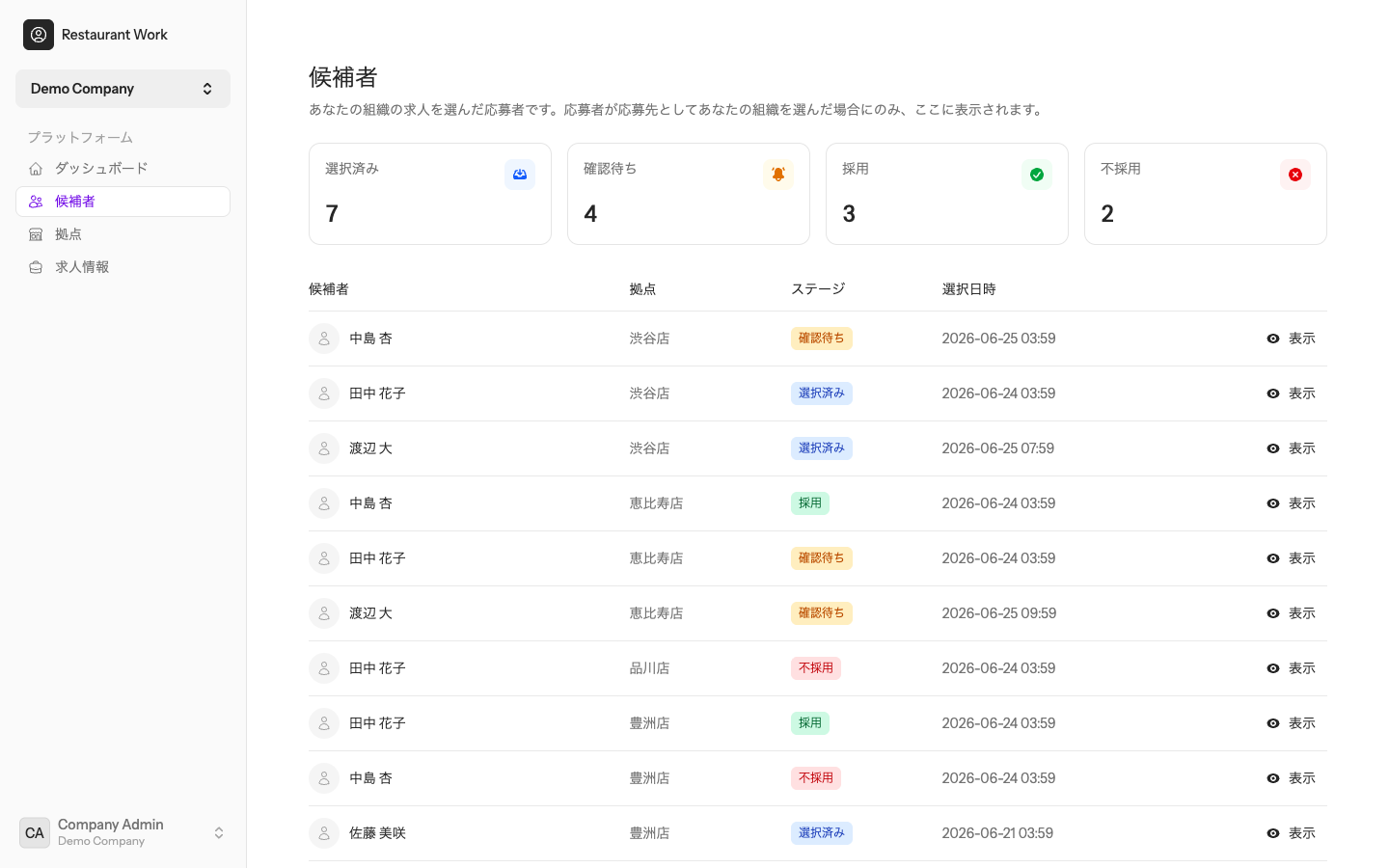Click the eye icon in 中島 杏 豊洲店 row
This screenshot has height=868, width=1389.
[1273, 778]
